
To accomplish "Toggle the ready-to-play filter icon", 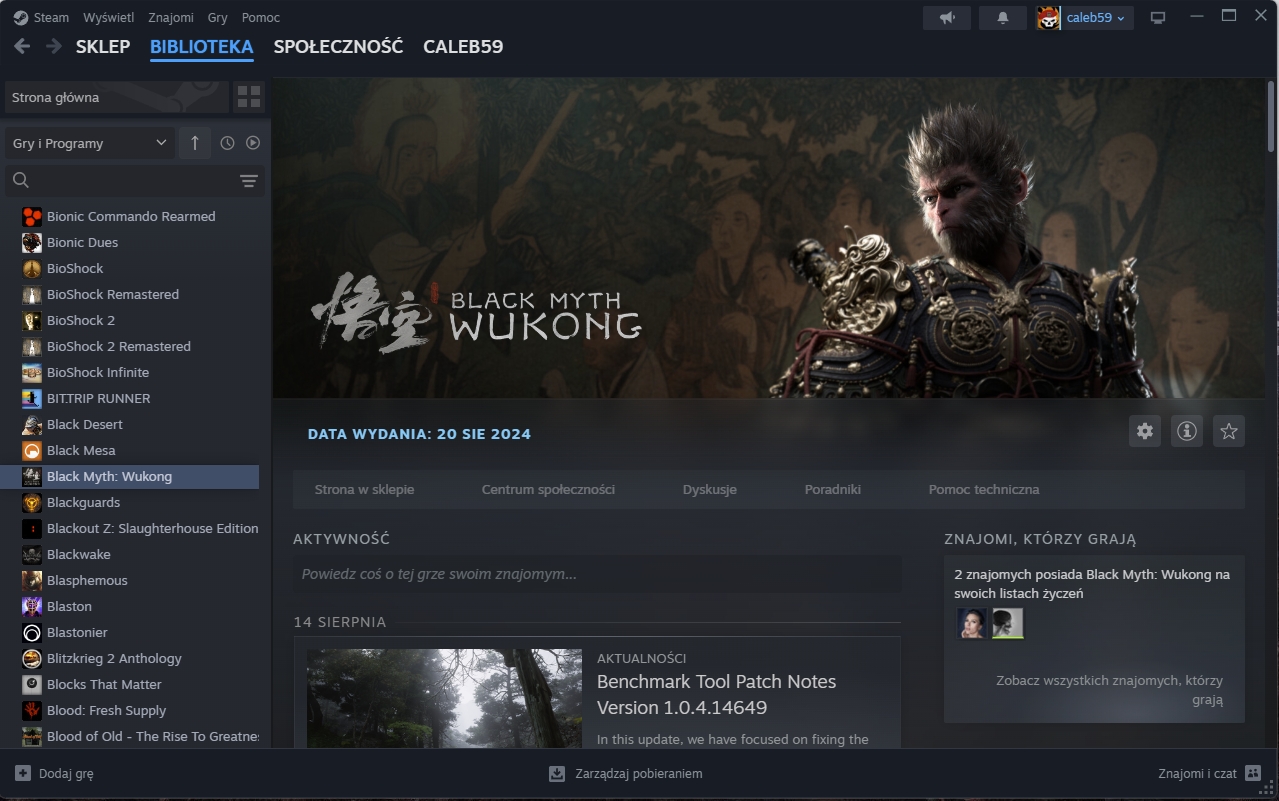I will tap(253, 143).
